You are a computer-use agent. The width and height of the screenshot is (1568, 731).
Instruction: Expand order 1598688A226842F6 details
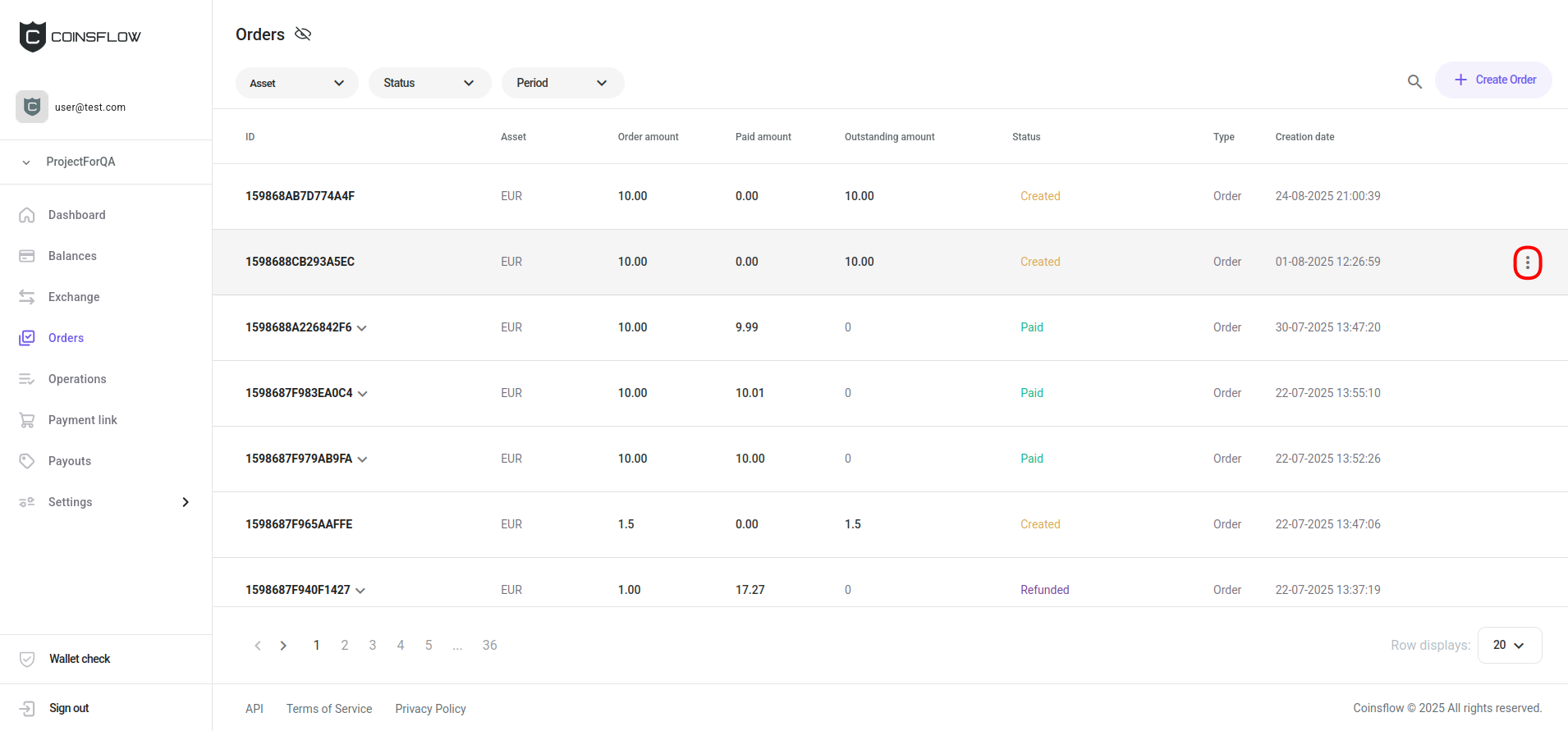[x=362, y=328]
